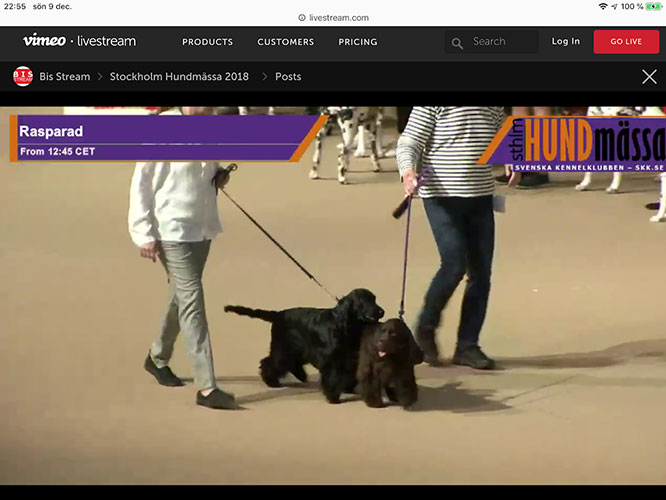Screen dimensions: 666x500
Task: Open the Bis Stream round avatar logo
Action: pyautogui.click(x=23, y=76)
